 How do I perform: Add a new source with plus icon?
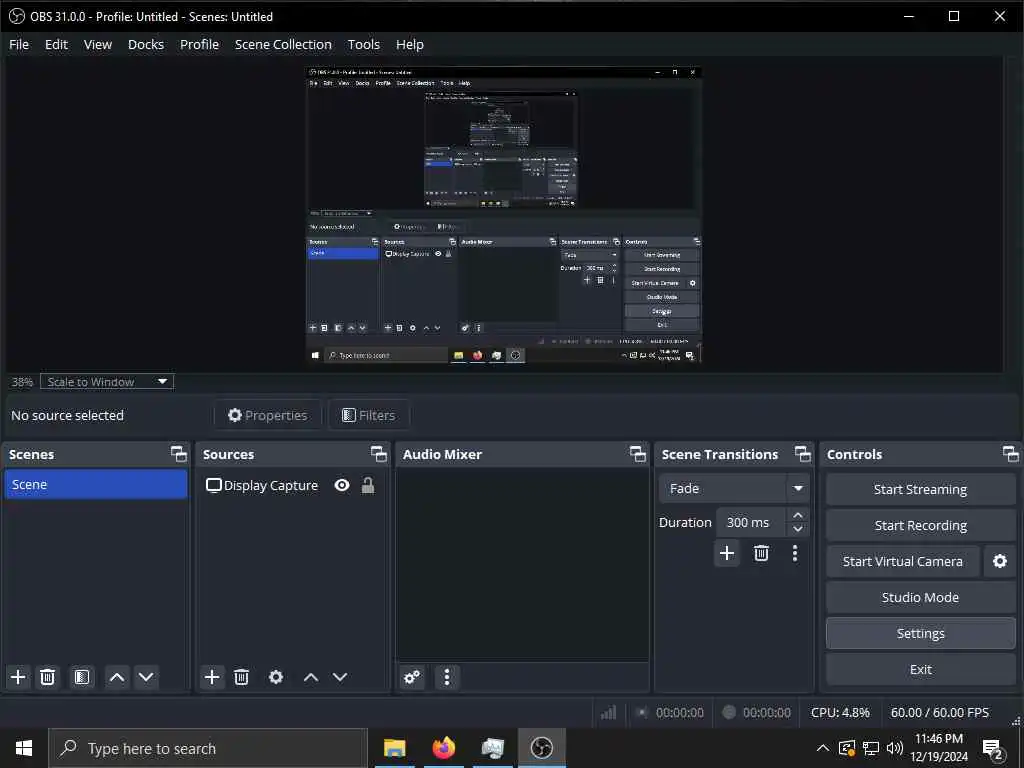pos(212,677)
